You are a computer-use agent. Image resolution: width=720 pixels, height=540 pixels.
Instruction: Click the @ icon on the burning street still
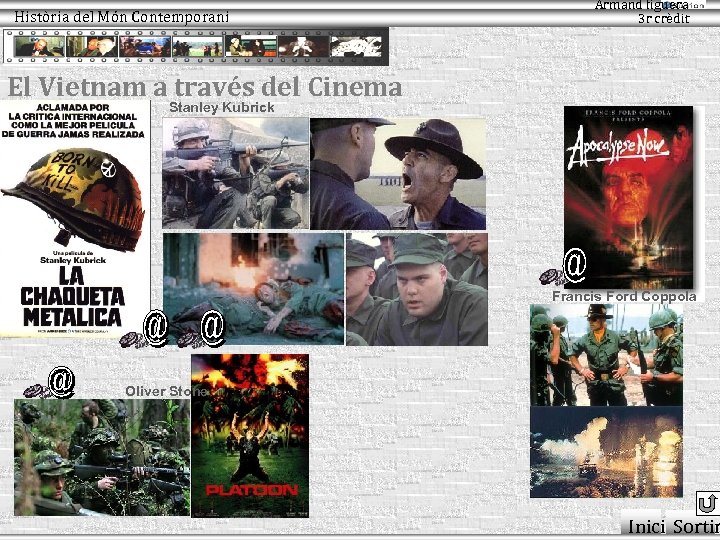[x=213, y=328]
